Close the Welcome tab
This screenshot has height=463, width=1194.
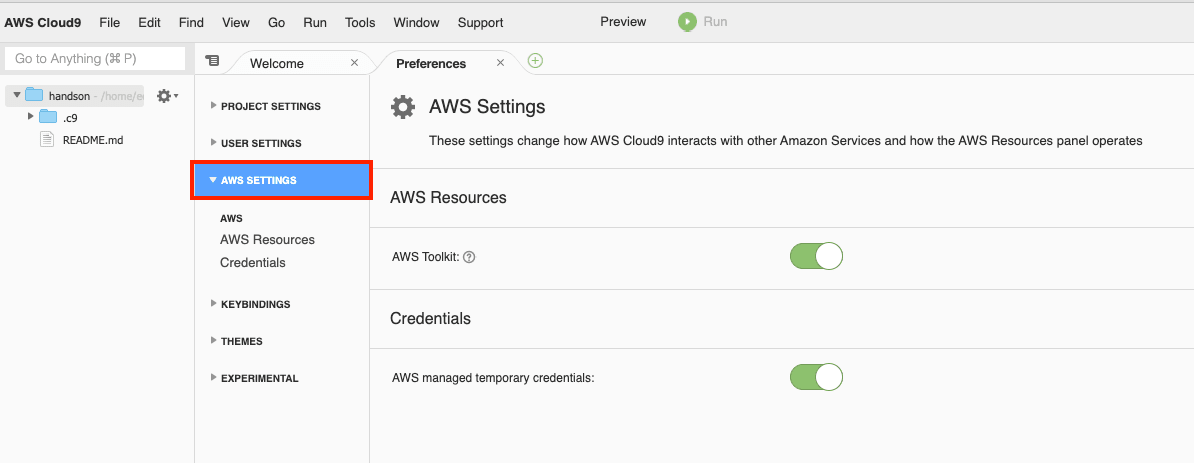point(354,62)
